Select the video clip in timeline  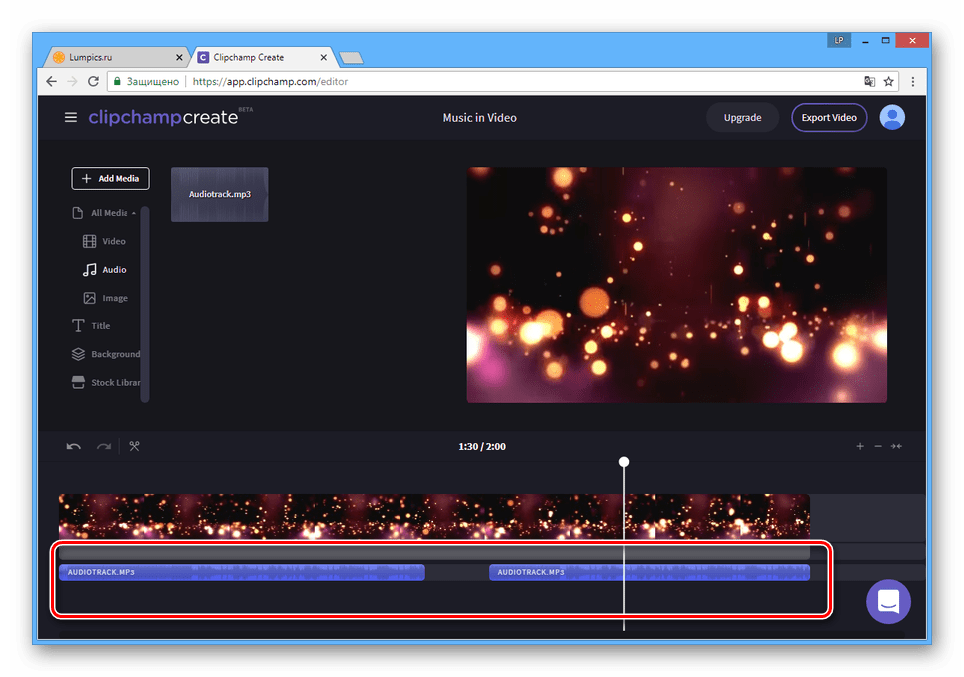tap(434, 517)
